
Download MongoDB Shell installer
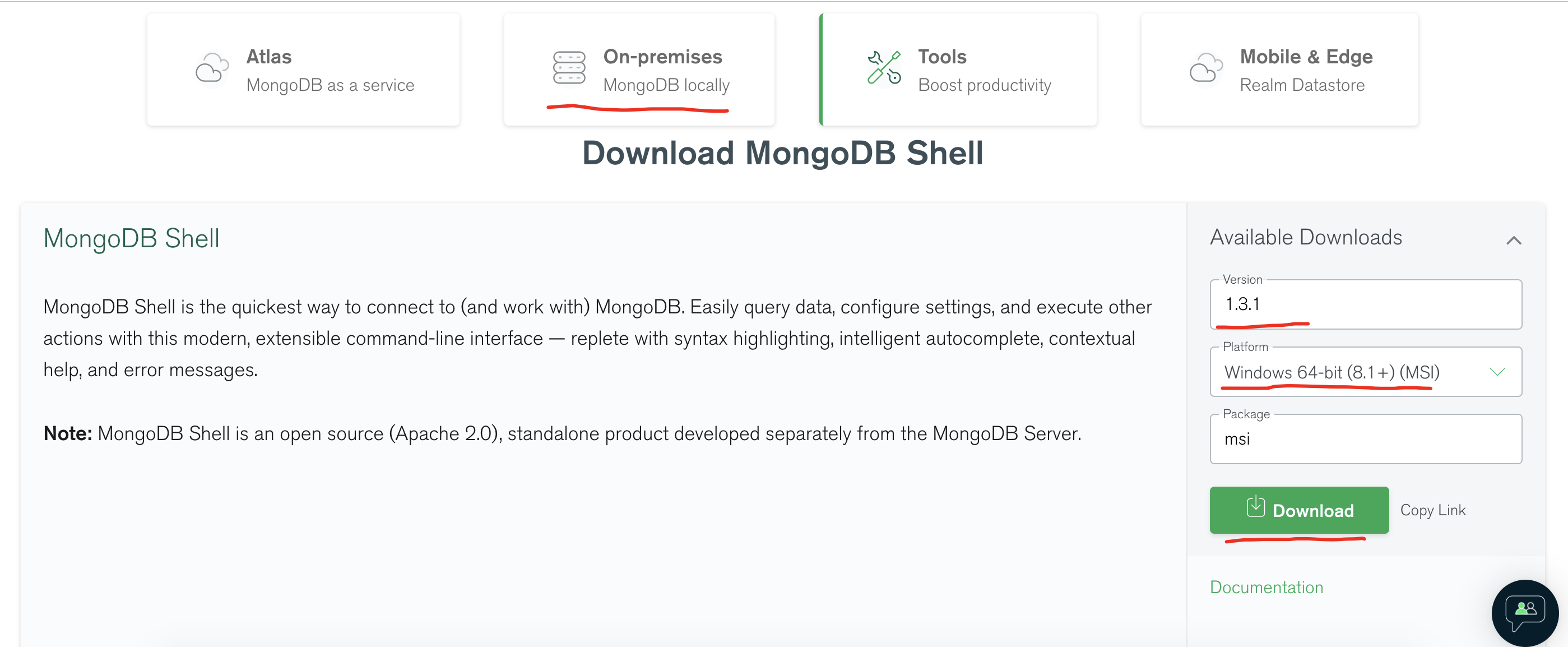point(1299,511)
